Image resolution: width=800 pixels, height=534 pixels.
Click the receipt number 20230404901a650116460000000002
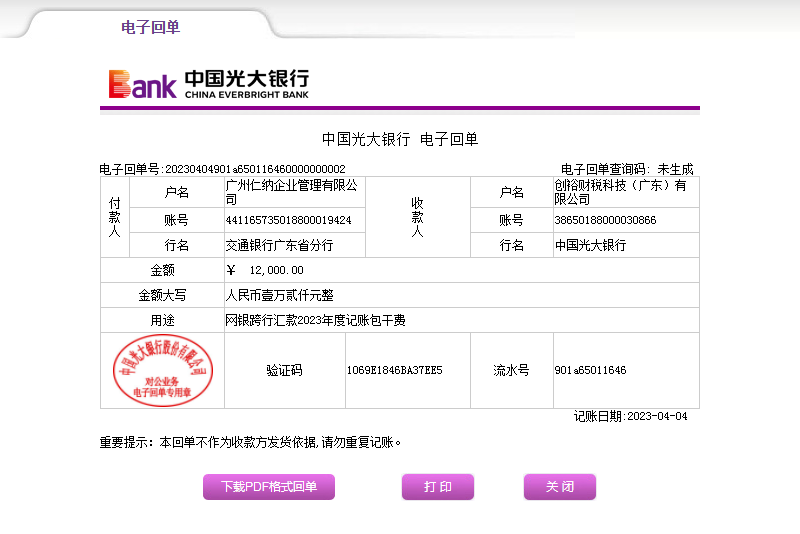[x=255, y=169]
